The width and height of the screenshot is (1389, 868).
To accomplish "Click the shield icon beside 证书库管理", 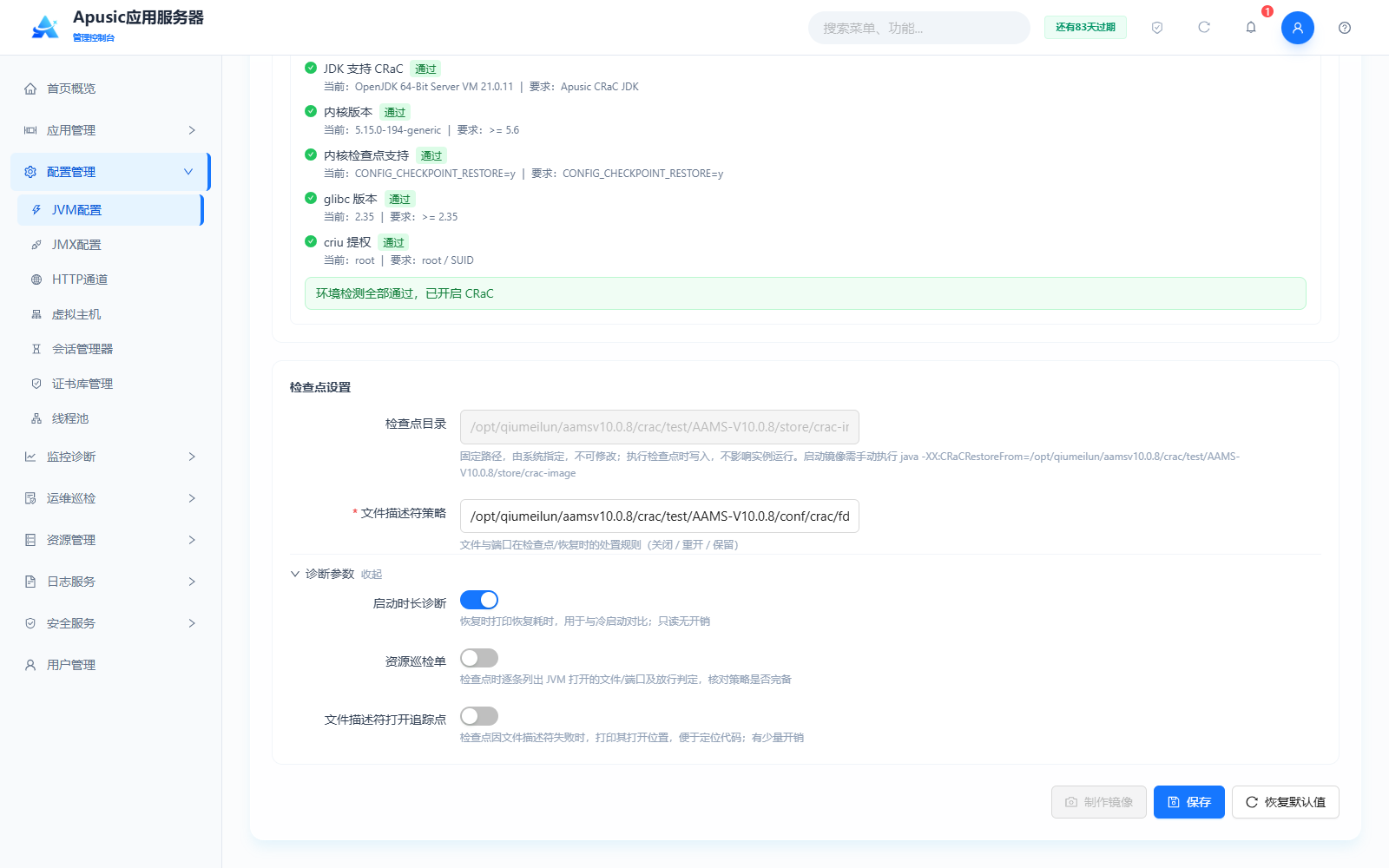I will point(36,384).
